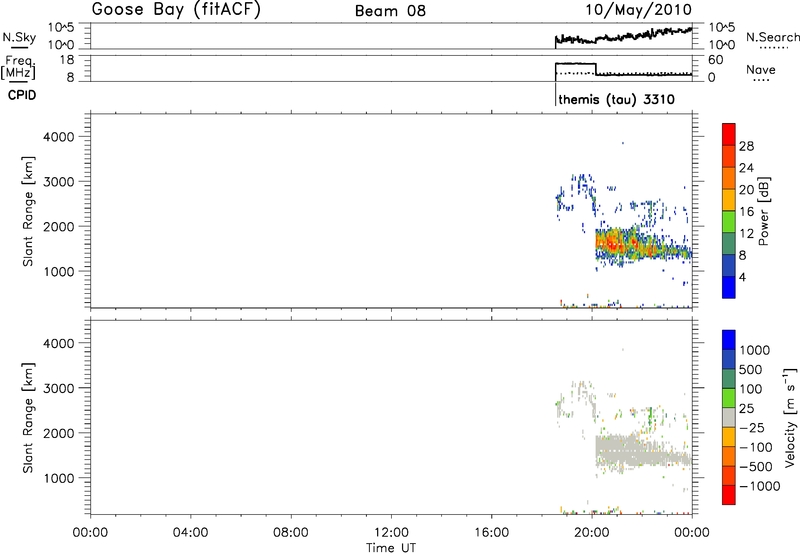Pick the red top segment of Power colorbar
This screenshot has width=800, height=554.
[729, 134]
